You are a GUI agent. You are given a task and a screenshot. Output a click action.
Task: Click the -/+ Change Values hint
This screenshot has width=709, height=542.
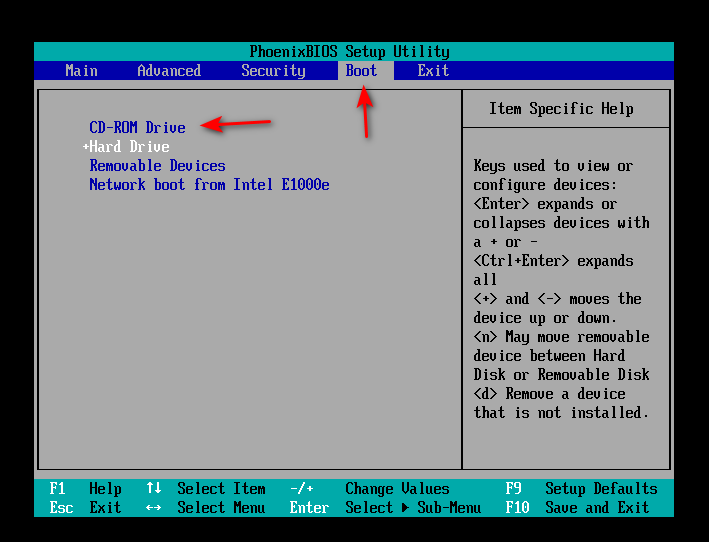[x=369, y=488]
